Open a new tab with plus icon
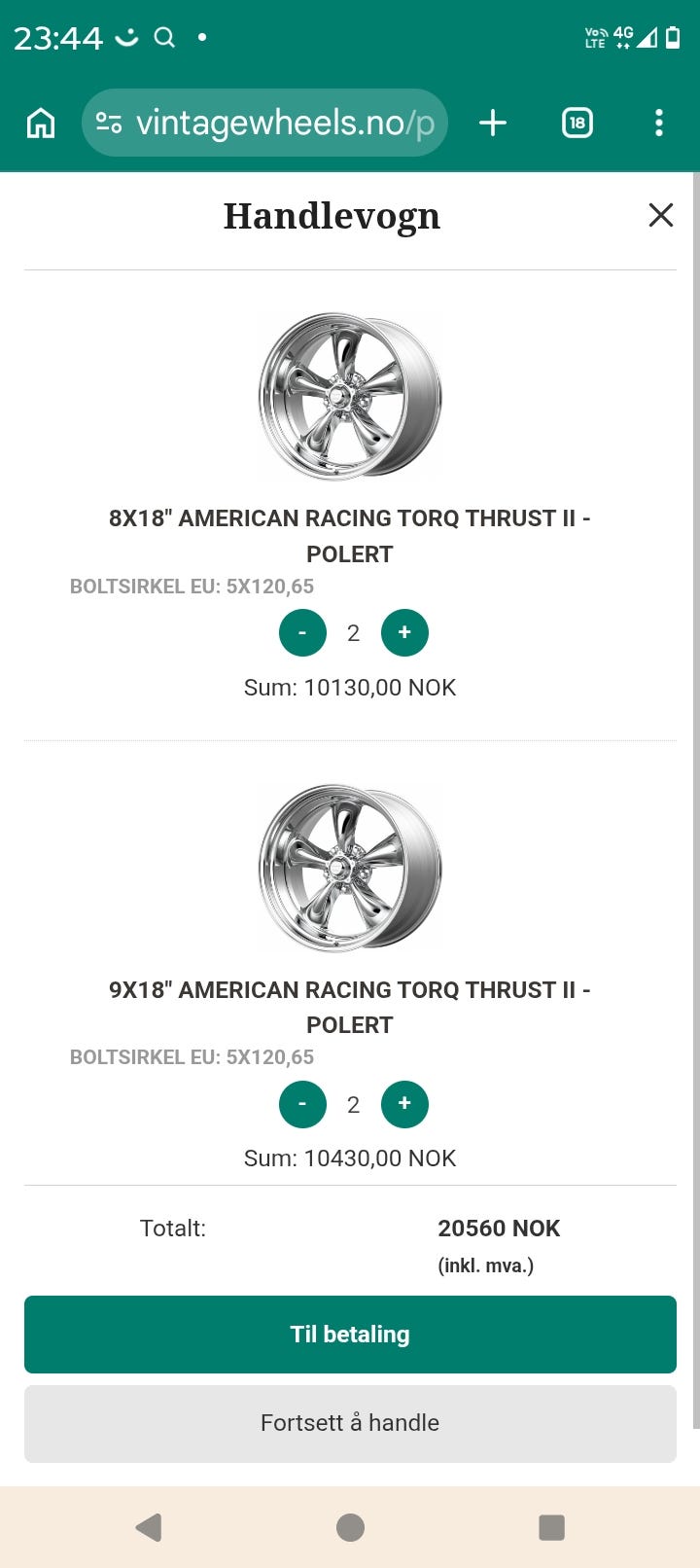Viewport: 700px width, 1568px height. (493, 123)
